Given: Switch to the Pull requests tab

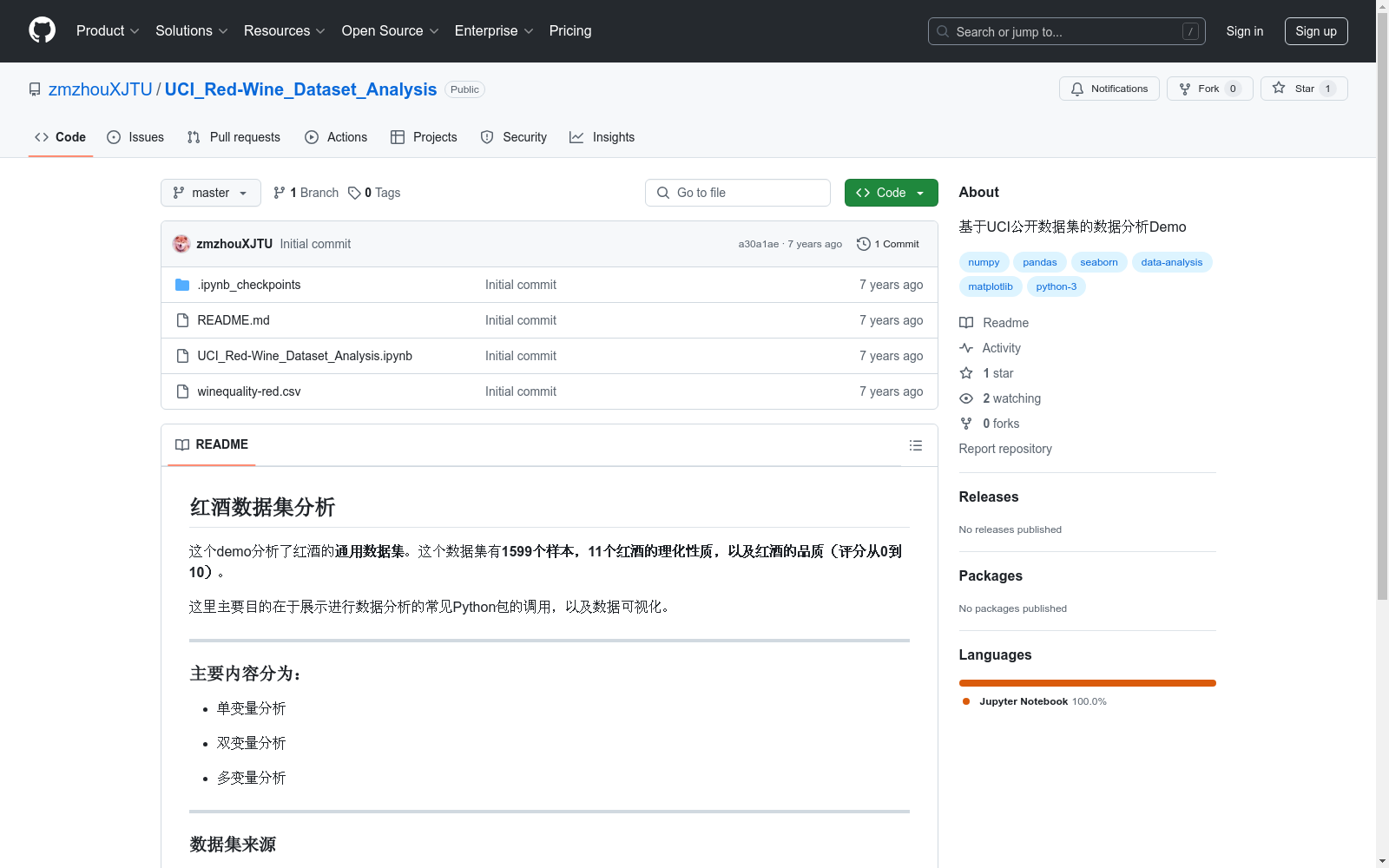Looking at the screenshot, I should pyautogui.click(x=234, y=137).
